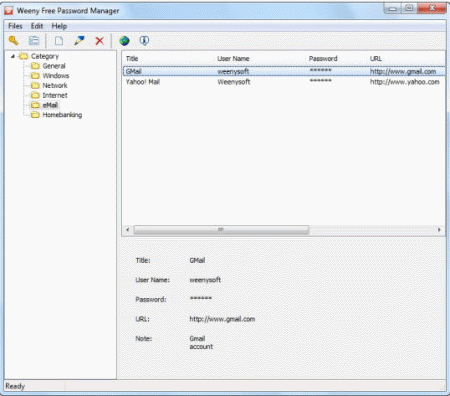The image size is (450, 396).
Task: Open the Help menu
Action: tap(59, 26)
